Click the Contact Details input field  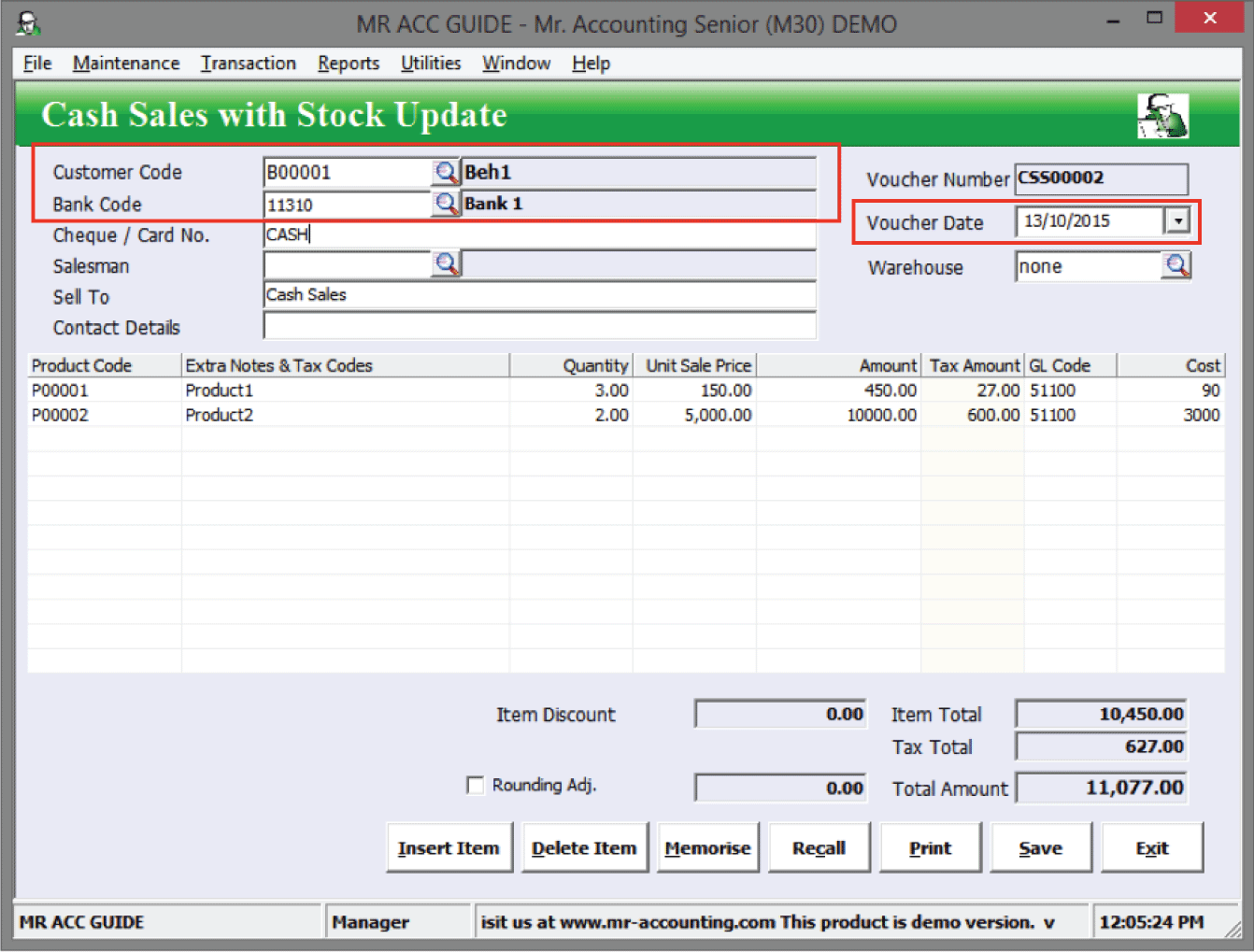pyautogui.click(x=539, y=326)
